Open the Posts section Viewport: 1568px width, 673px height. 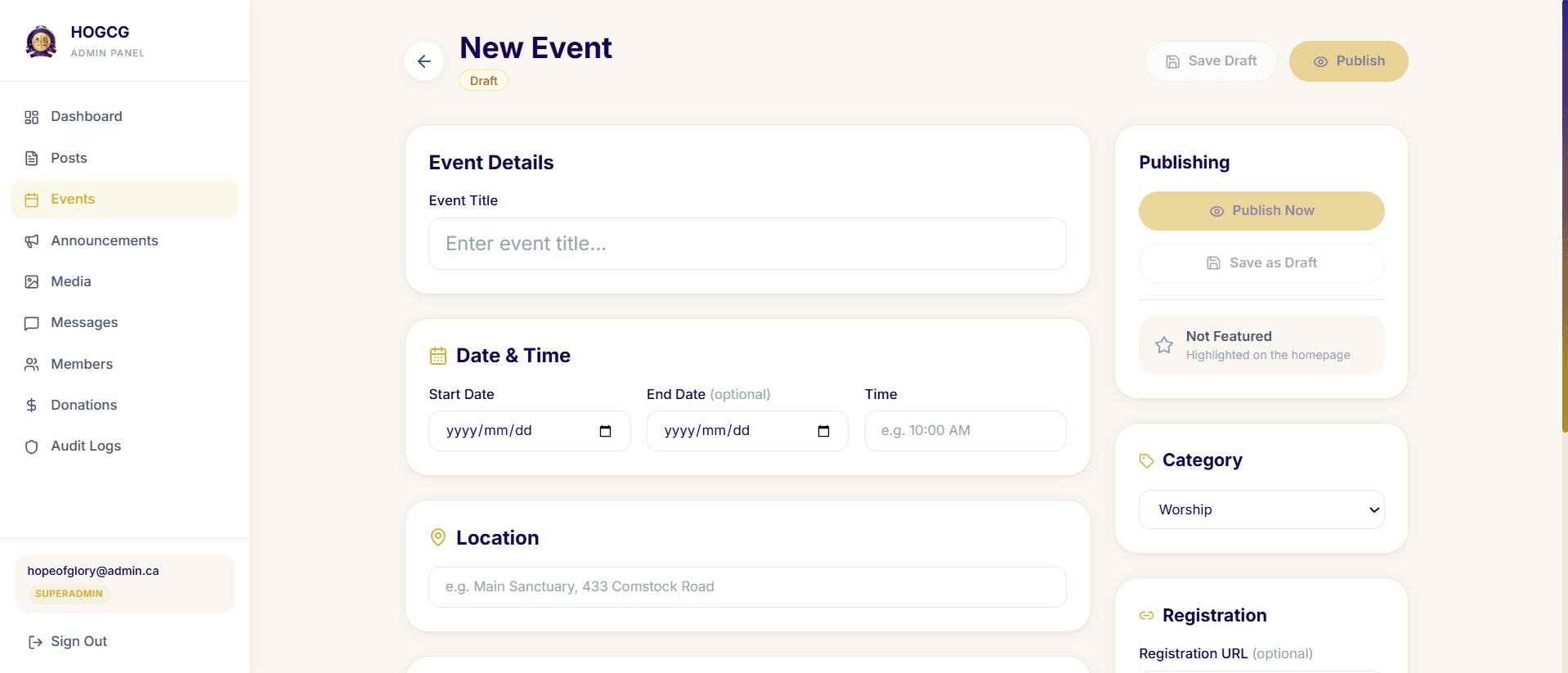pos(125,158)
